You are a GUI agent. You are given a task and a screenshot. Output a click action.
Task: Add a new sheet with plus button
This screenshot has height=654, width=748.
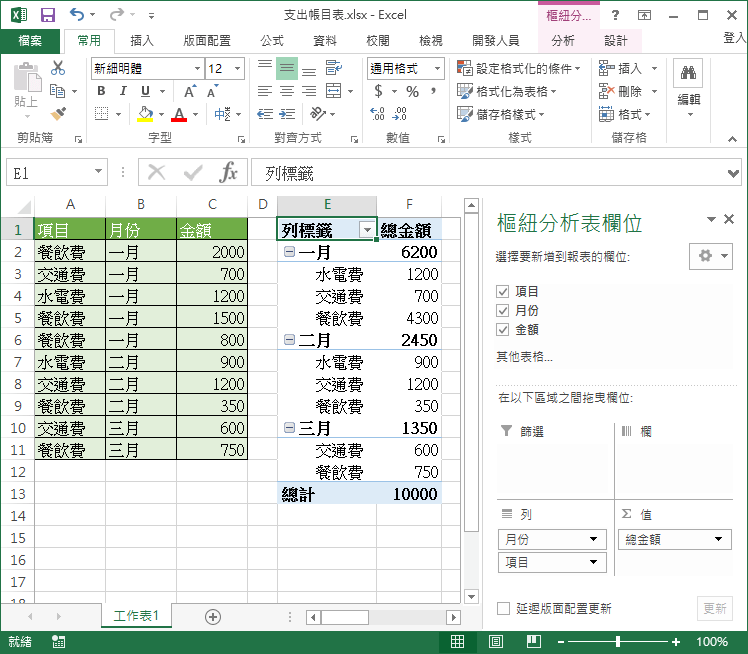click(x=213, y=617)
